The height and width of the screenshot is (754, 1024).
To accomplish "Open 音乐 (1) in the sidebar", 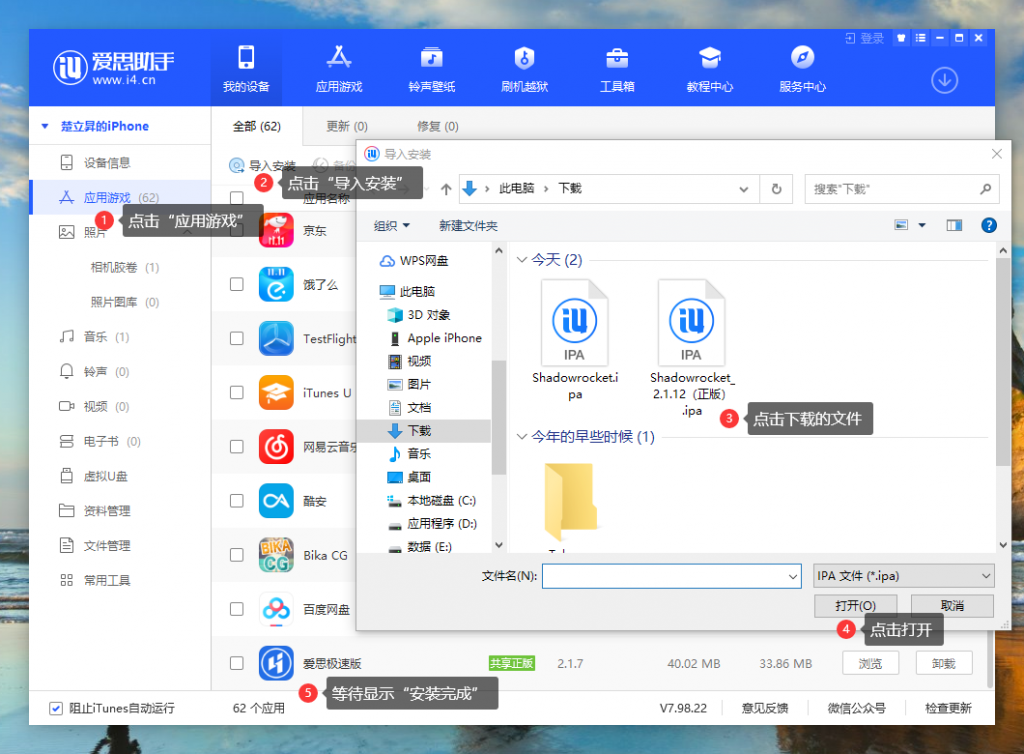I will coord(106,337).
